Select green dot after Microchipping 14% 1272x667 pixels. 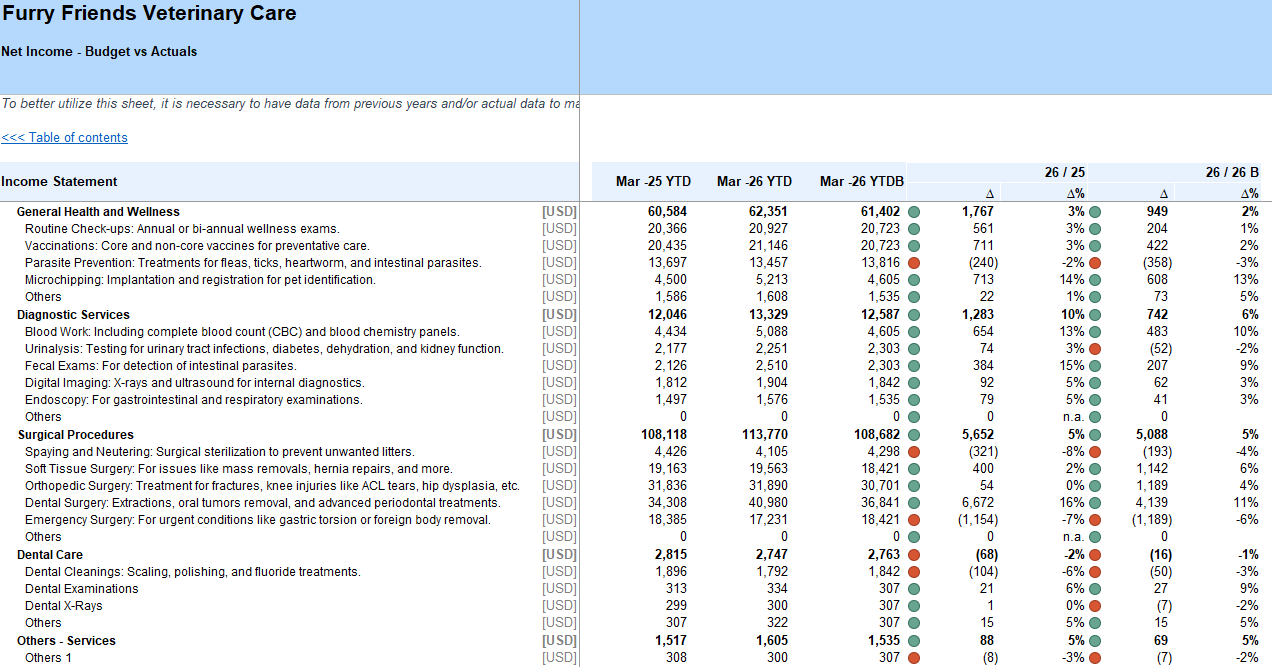1095,280
